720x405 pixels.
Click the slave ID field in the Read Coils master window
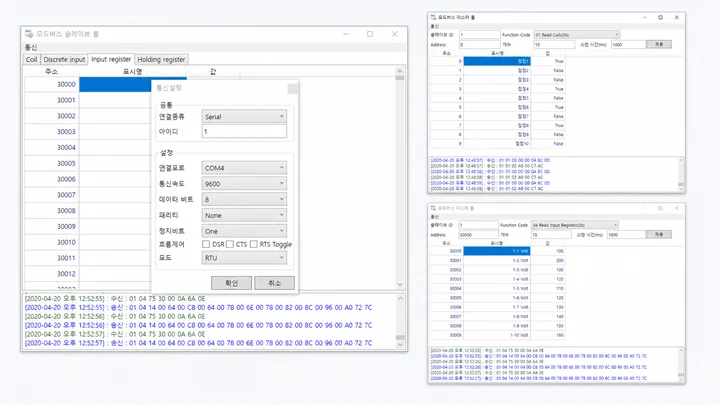pos(479,35)
